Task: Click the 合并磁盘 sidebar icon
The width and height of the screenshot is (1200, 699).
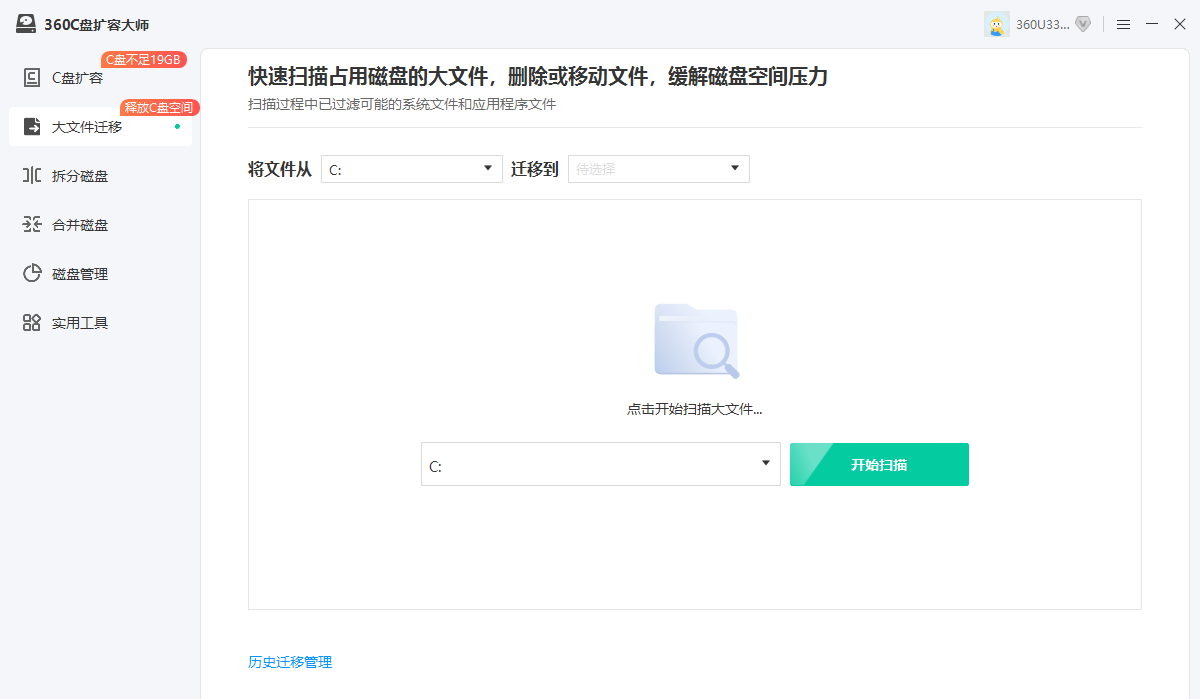Action: coord(32,225)
